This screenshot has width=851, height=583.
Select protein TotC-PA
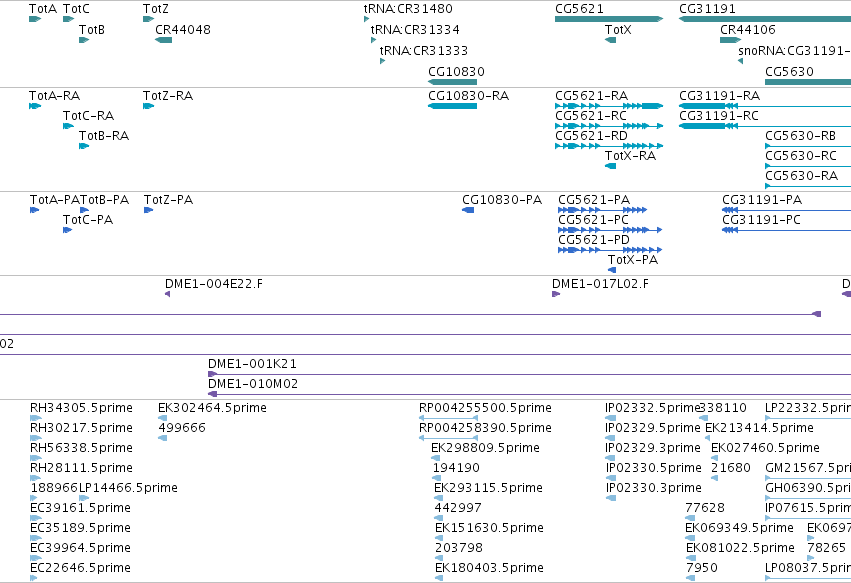pos(68,230)
